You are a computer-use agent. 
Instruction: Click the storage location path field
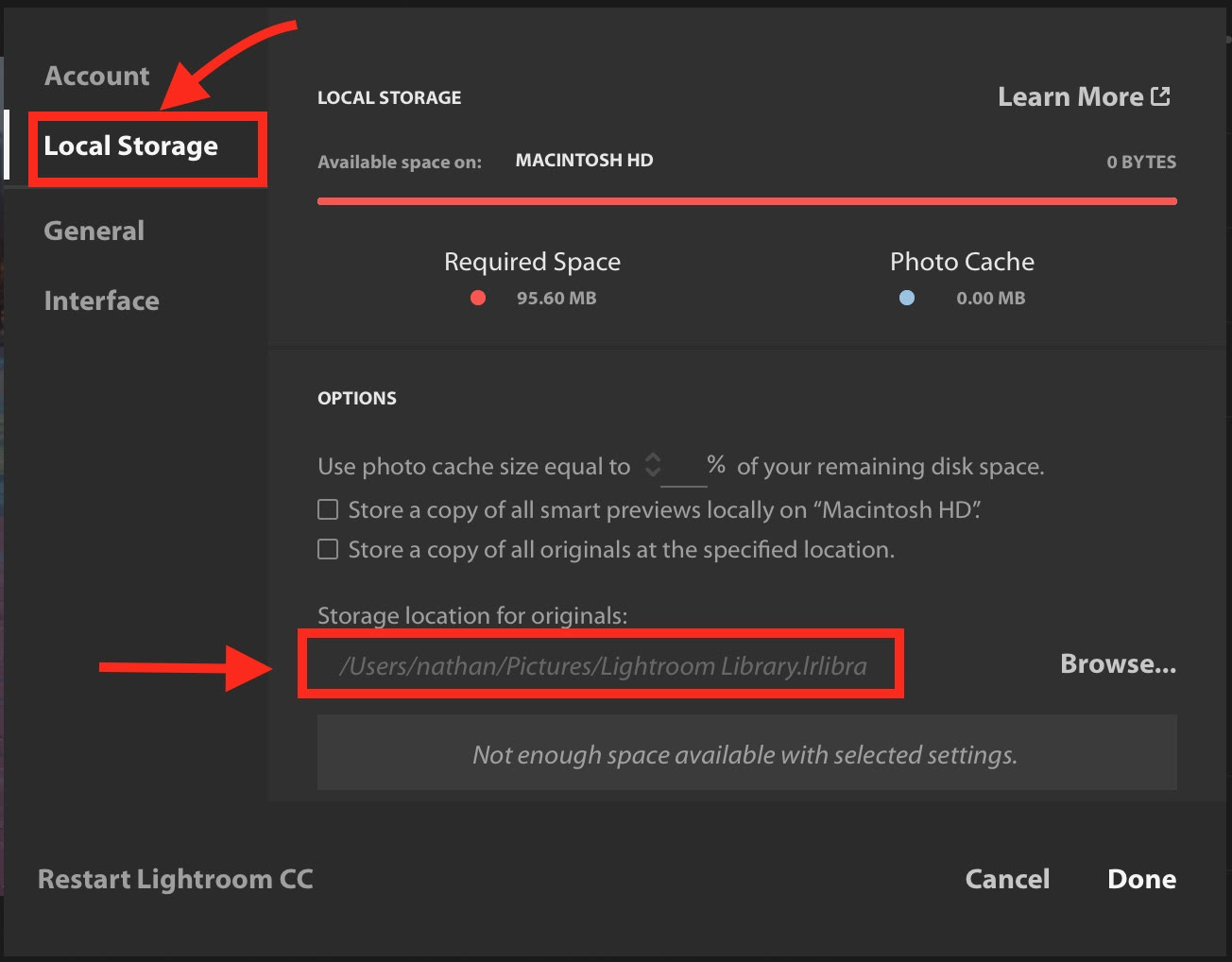pos(602,666)
